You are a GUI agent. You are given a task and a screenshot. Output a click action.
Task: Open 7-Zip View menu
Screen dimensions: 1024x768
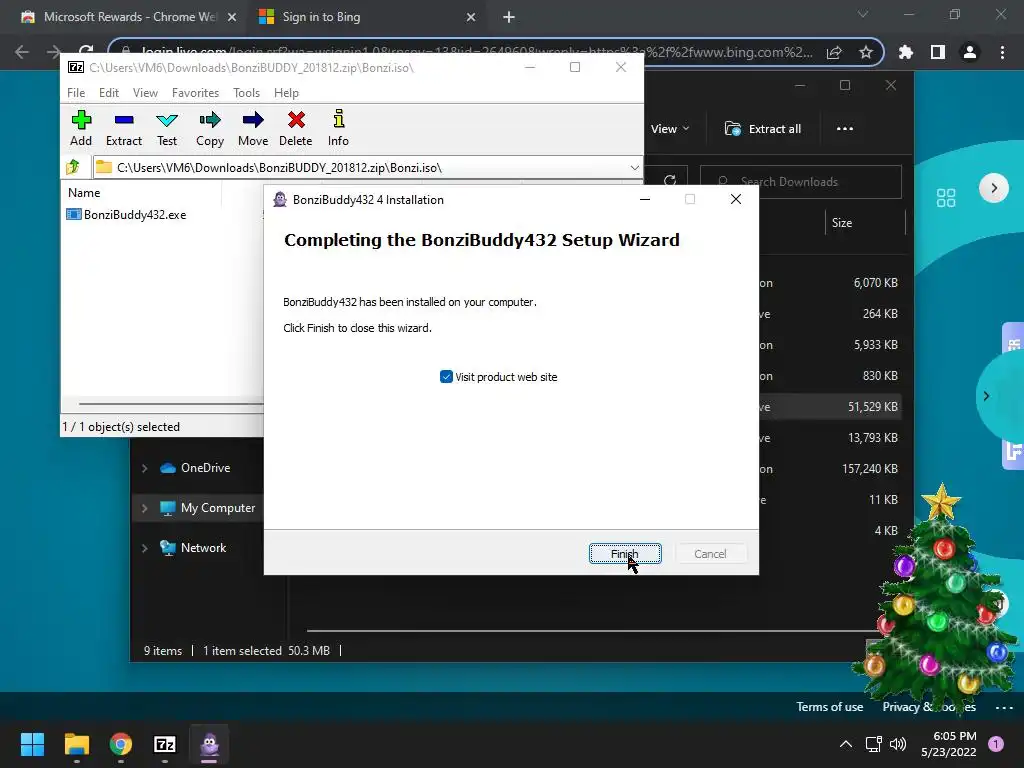(x=145, y=93)
